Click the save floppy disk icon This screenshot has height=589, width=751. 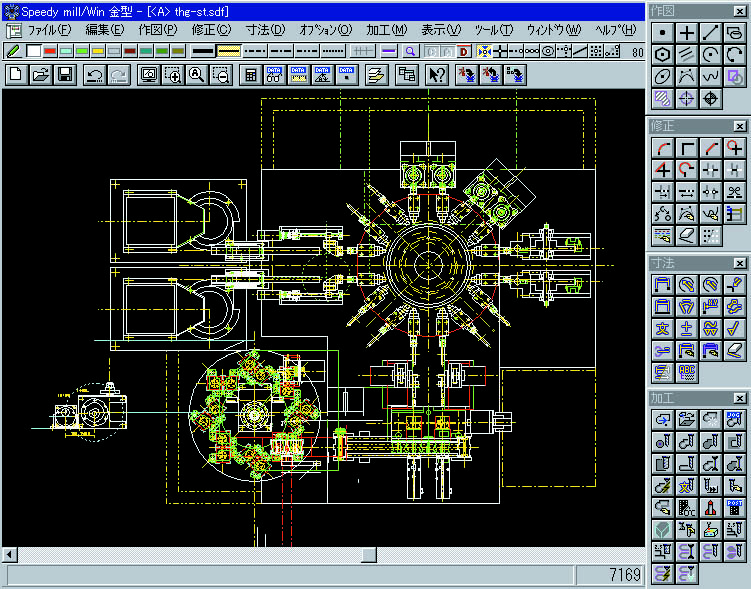pyautogui.click(x=64, y=74)
